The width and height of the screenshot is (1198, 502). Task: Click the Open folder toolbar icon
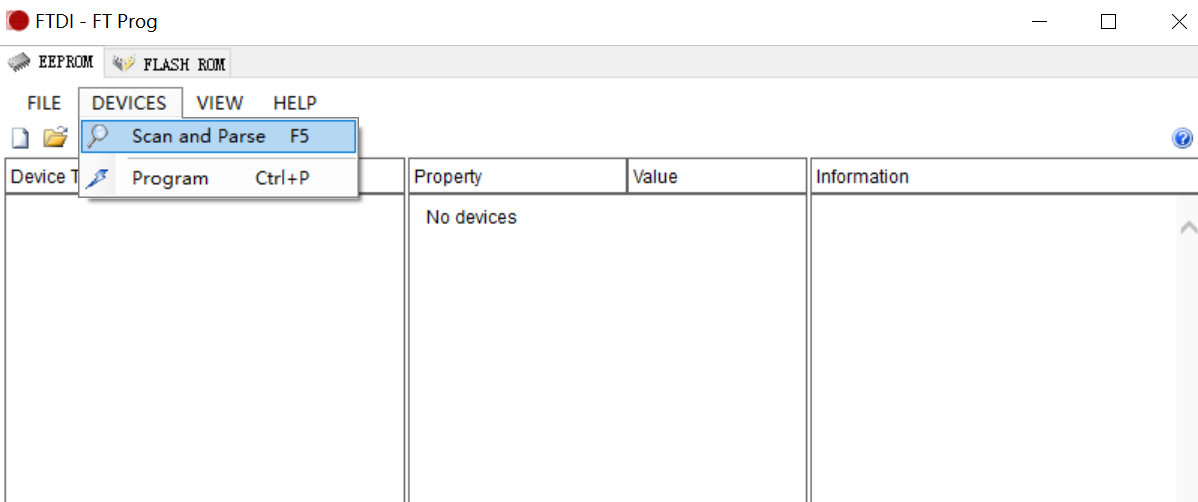[55, 138]
